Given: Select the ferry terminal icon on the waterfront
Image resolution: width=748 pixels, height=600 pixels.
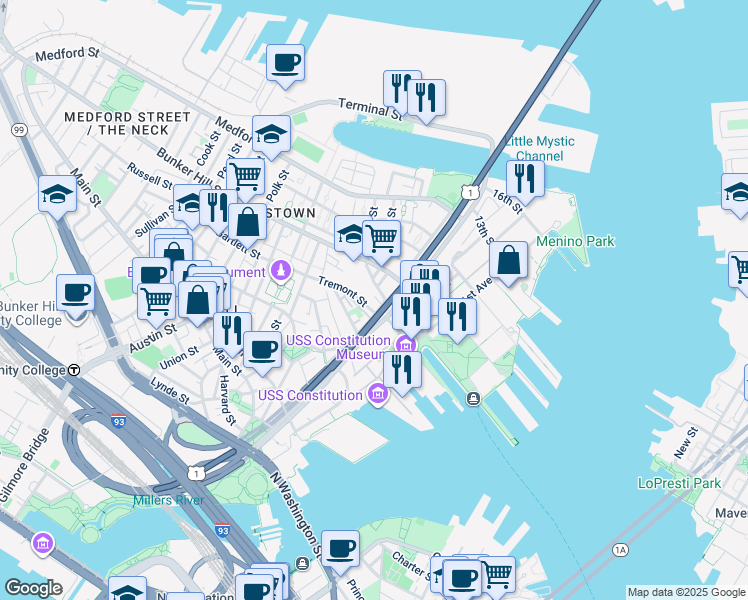Looking at the screenshot, I should (473, 399).
